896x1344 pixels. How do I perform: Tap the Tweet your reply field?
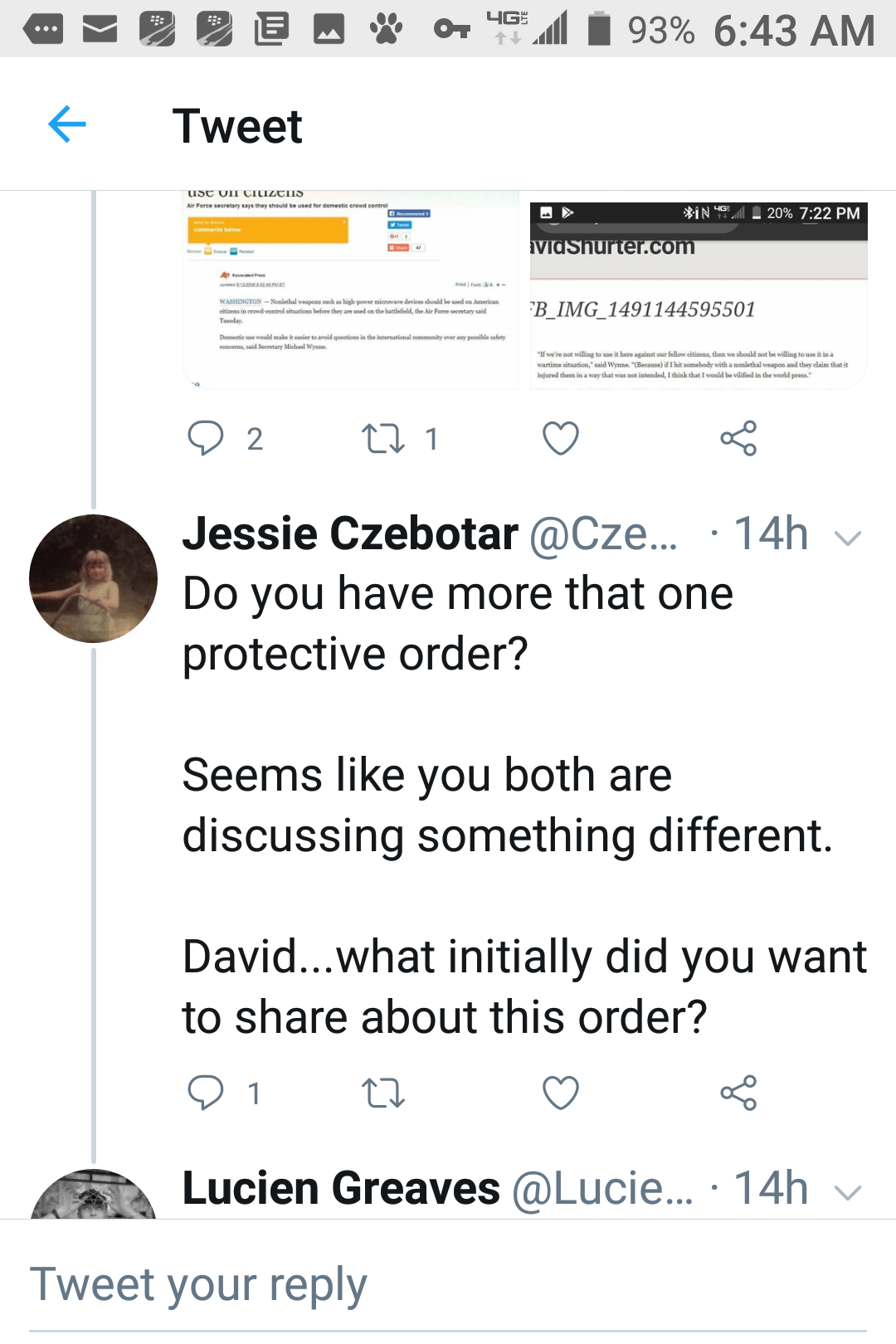click(x=448, y=1284)
